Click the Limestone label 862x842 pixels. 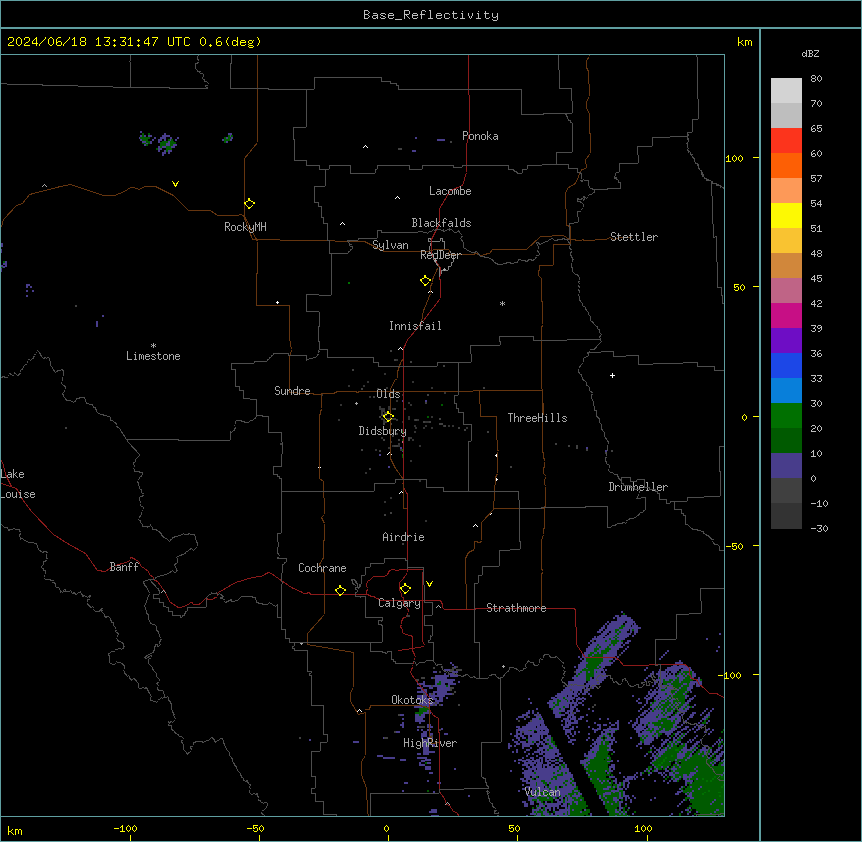point(153,356)
